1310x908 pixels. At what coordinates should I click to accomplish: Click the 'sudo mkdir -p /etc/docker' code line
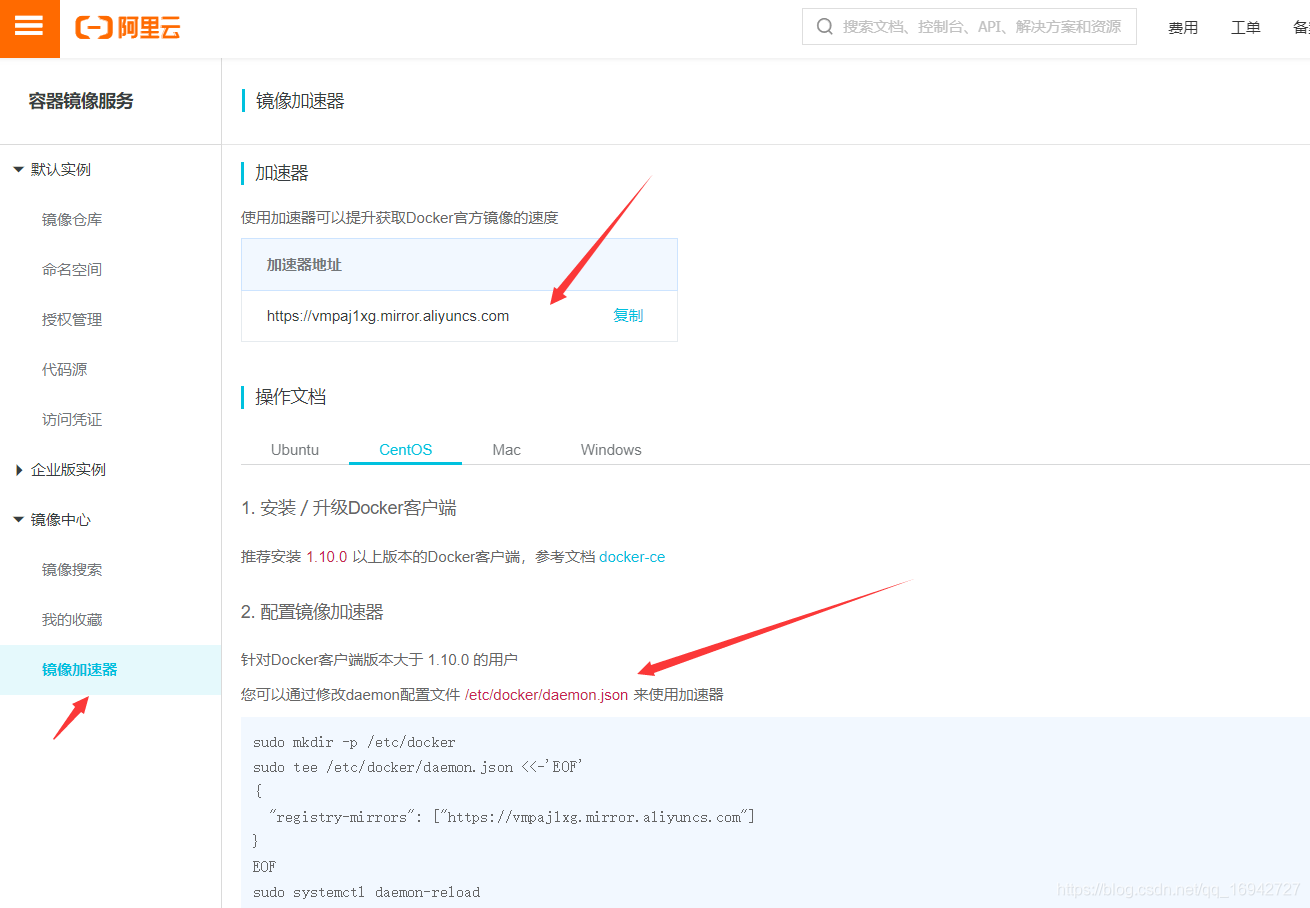[x=354, y=743]
